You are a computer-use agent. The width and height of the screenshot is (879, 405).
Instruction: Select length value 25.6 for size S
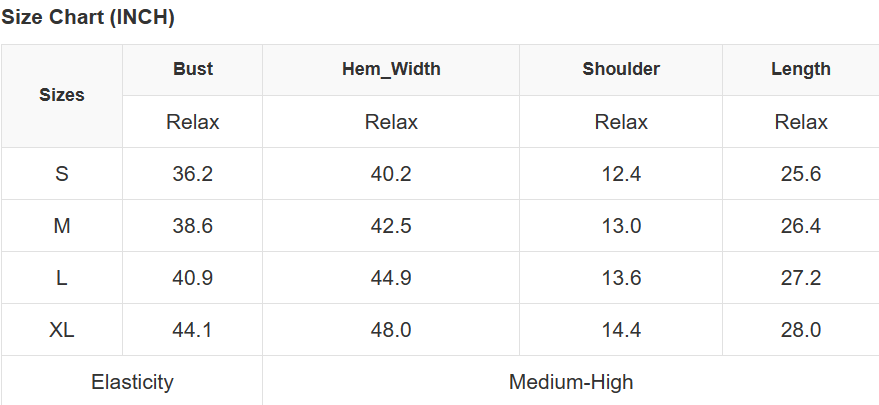[801, 174]
